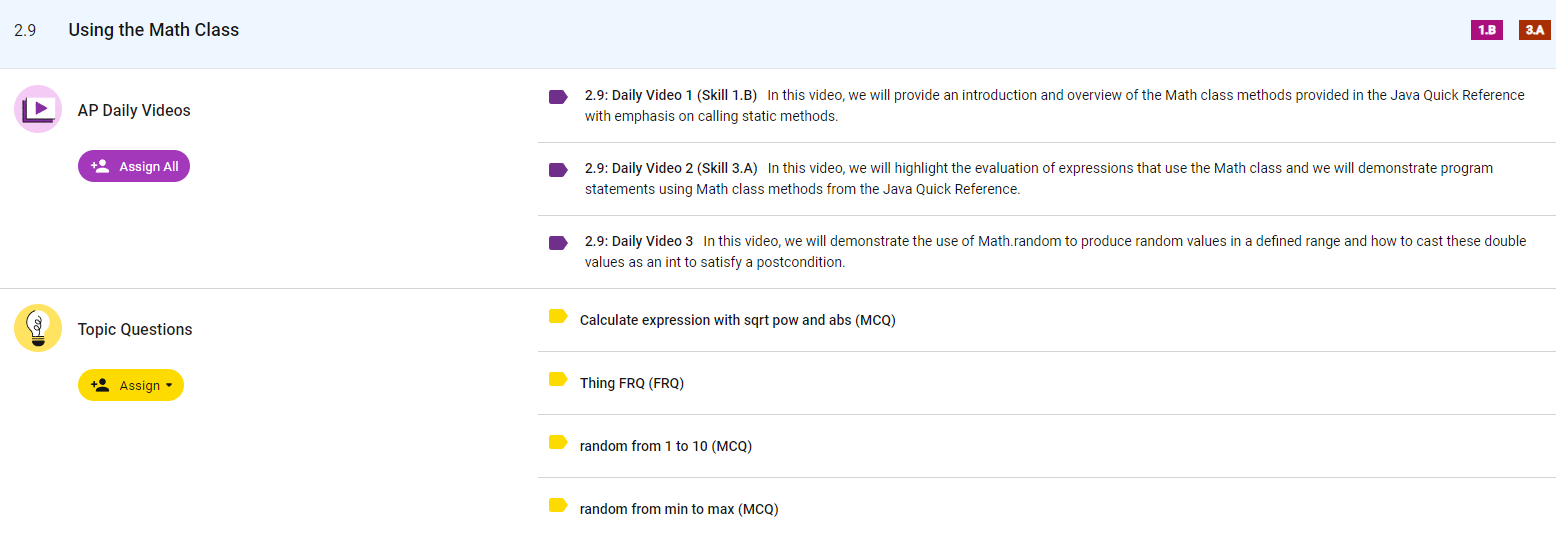Click purple tag icon beside Daily Video 1
The height and width of the screenshot is (534, 1556).
[x=558, y=97]
